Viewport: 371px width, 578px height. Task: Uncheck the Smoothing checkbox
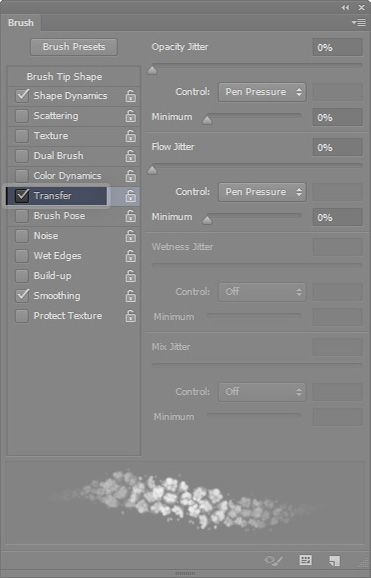(22, 295)
